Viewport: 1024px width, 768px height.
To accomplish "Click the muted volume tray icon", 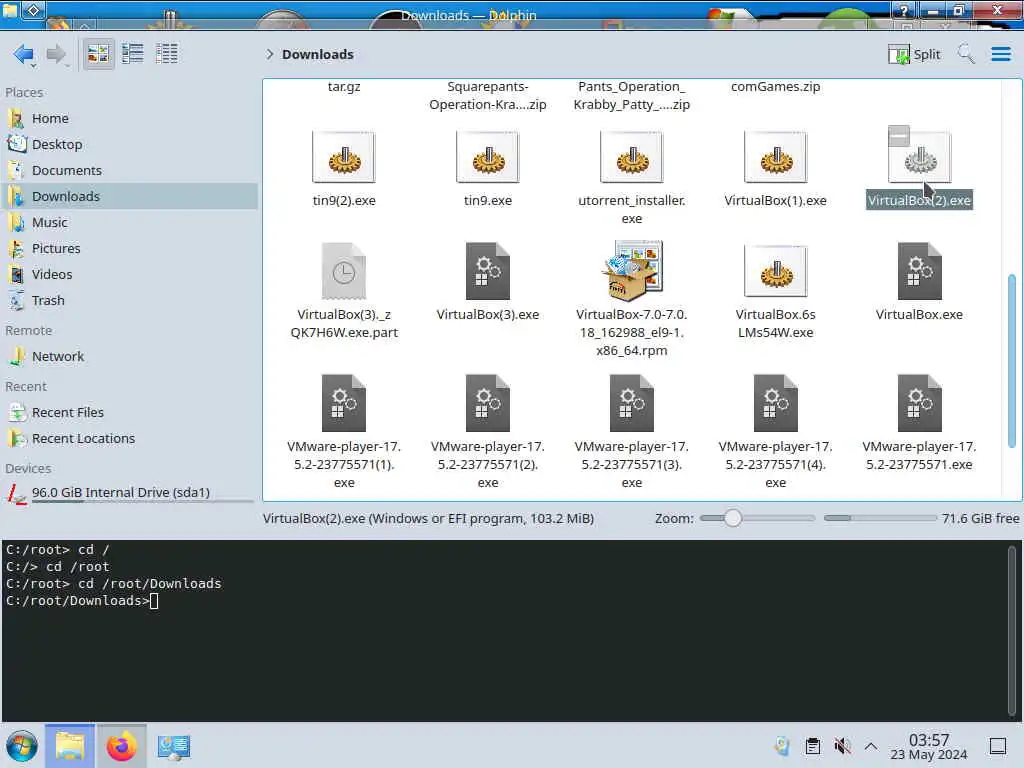I will pos(842,746).
